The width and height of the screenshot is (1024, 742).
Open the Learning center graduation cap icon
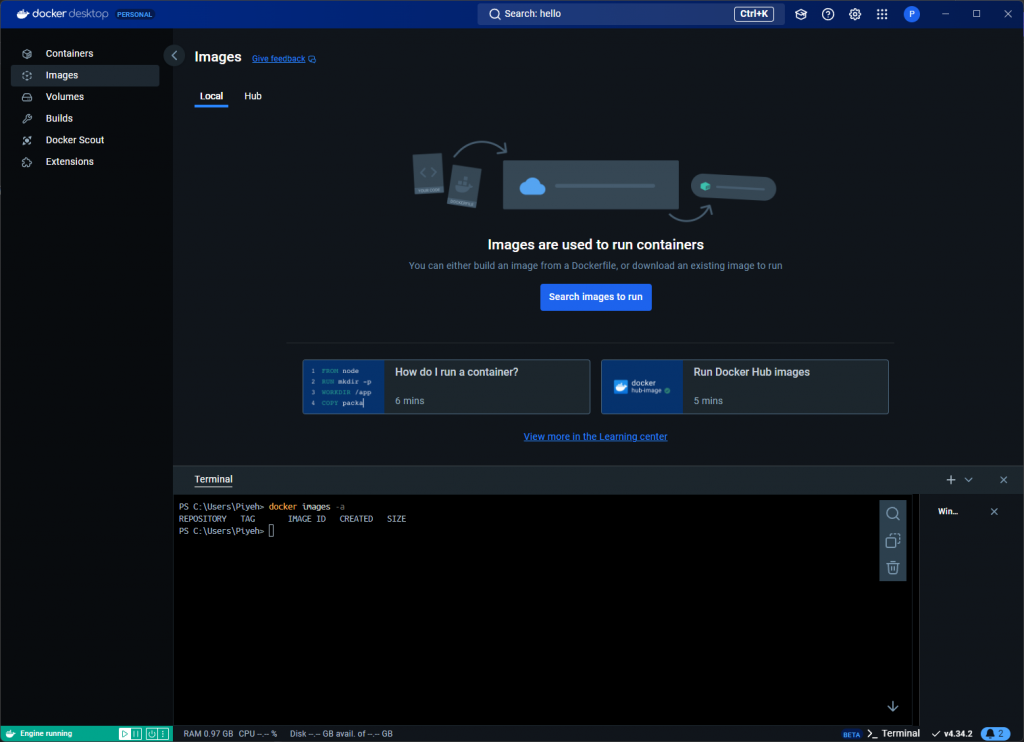point(801,14)
